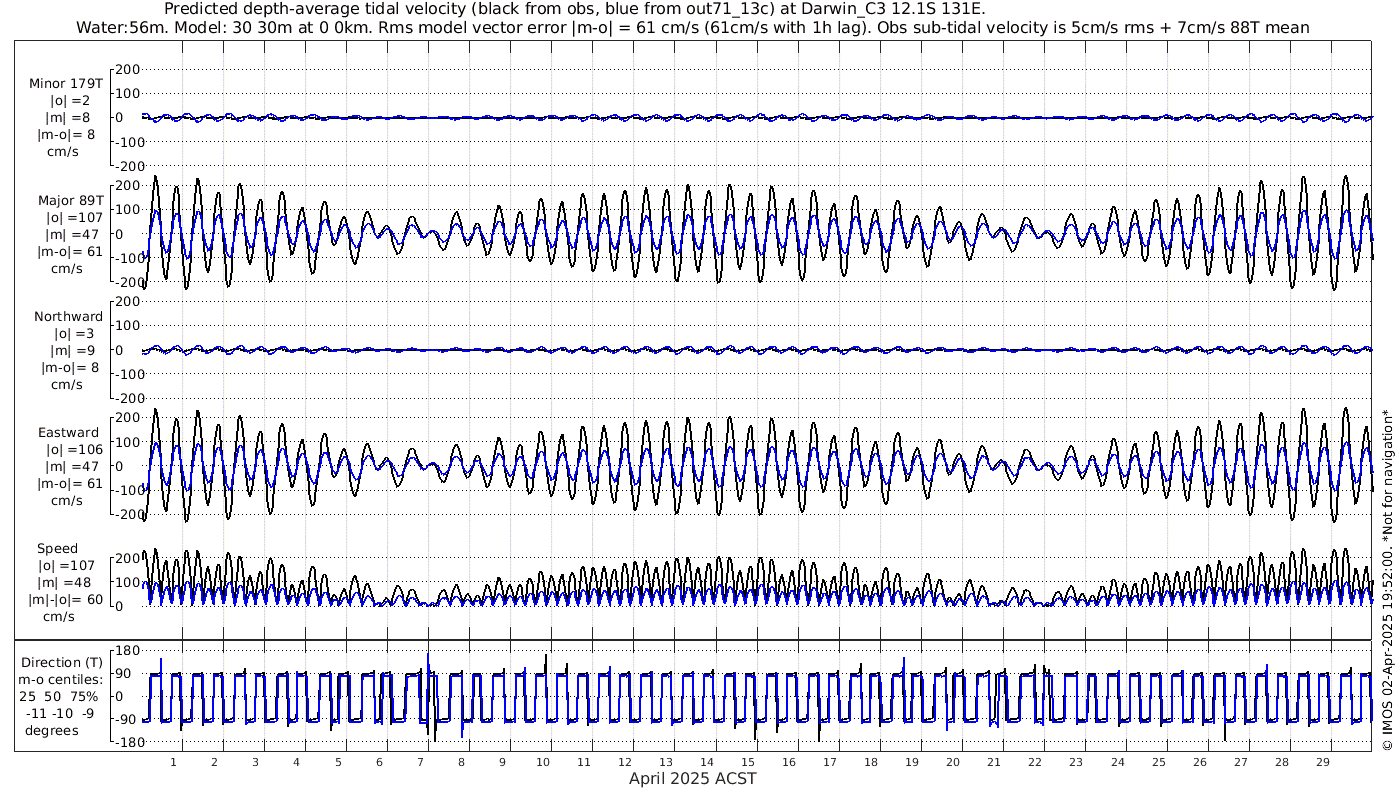Click day 1 on the date axis
1400x800 pixels.
(173, 762)
